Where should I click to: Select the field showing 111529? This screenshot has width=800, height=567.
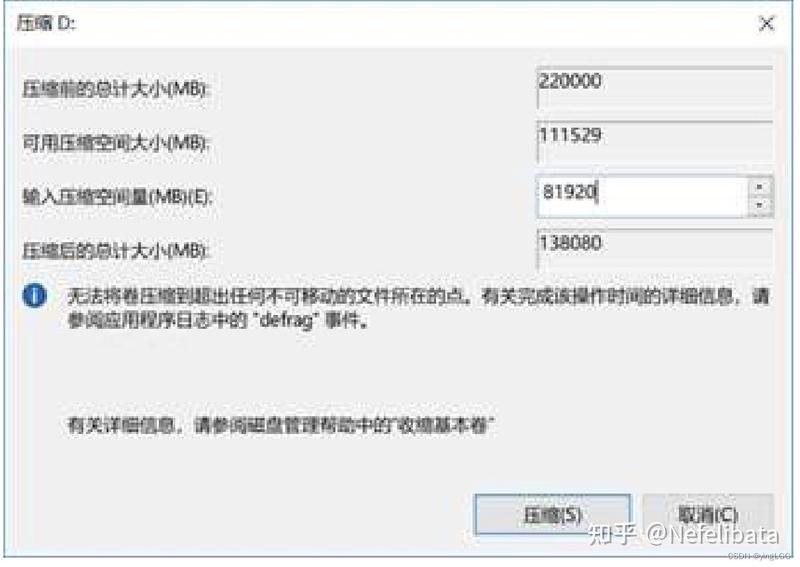coord(655,142)
